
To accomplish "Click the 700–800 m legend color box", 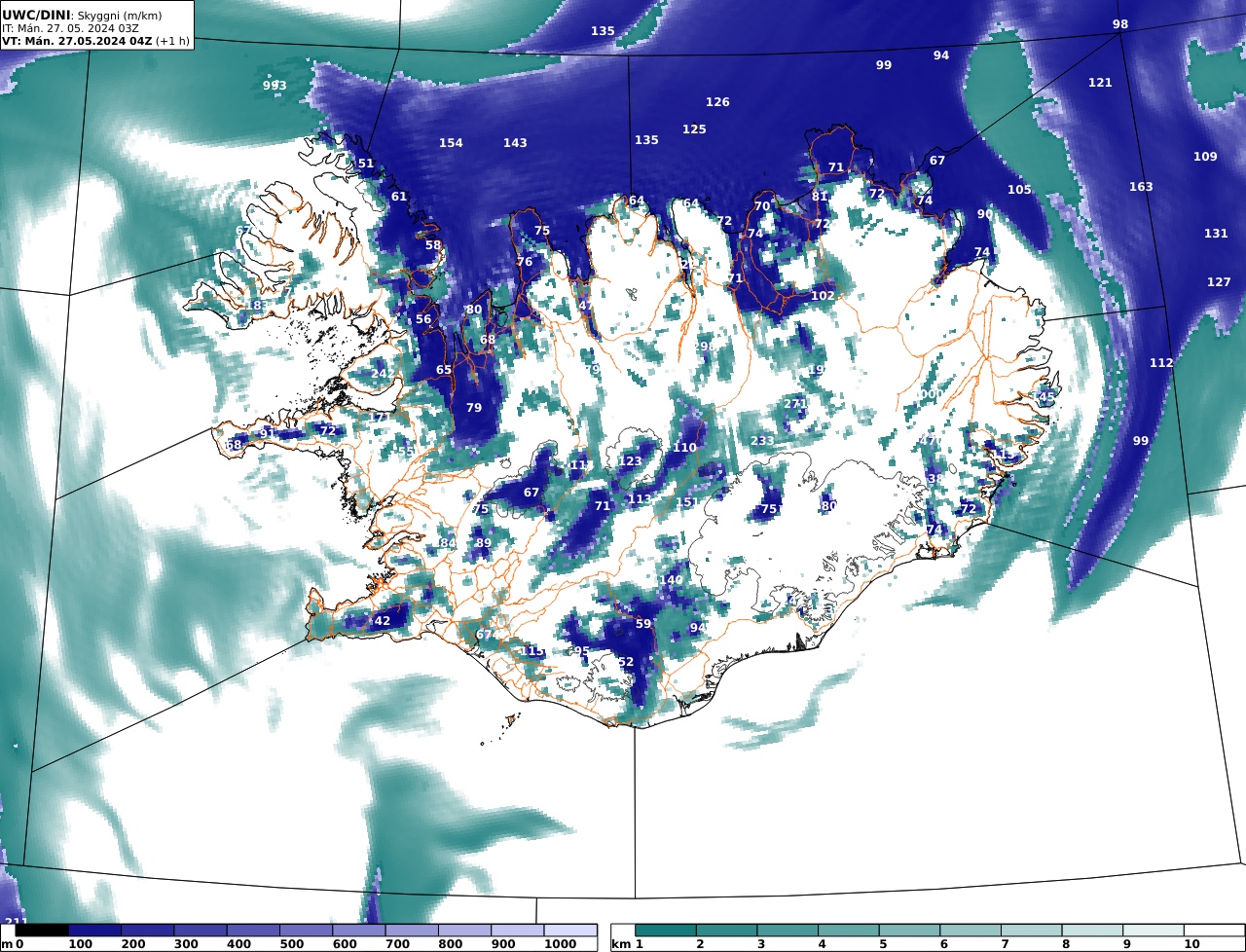I will (412, 931).
